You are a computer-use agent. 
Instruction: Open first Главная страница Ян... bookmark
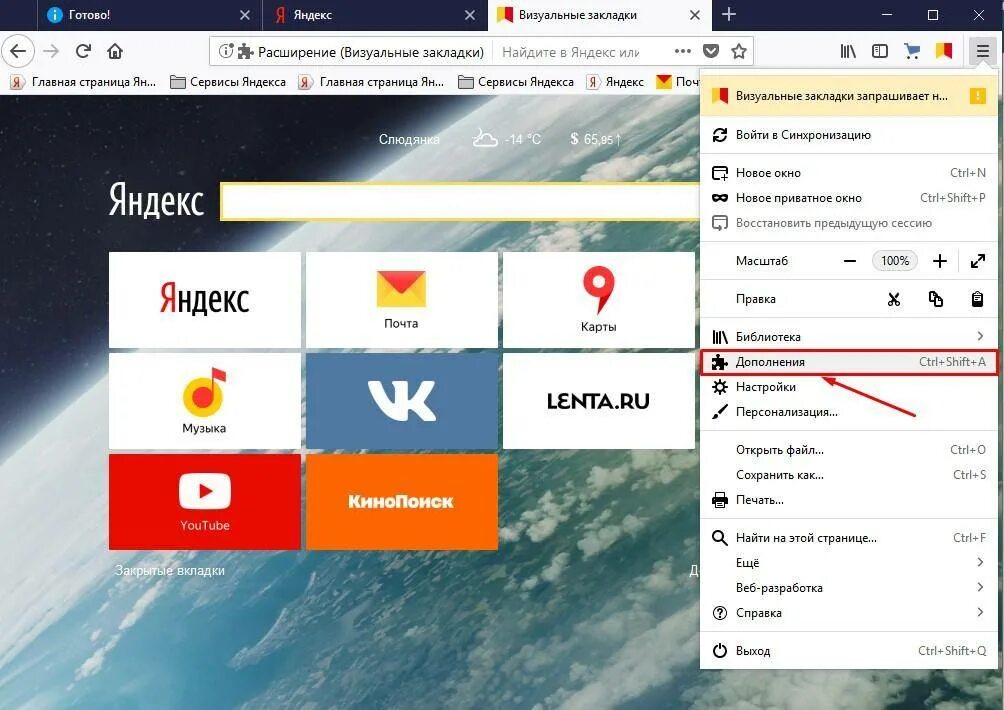84,82
